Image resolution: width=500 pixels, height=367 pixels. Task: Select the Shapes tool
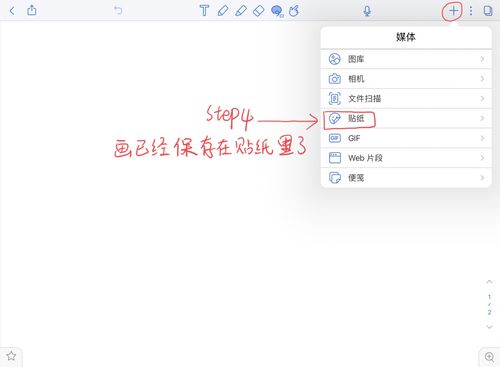click(x=294, y=11)
